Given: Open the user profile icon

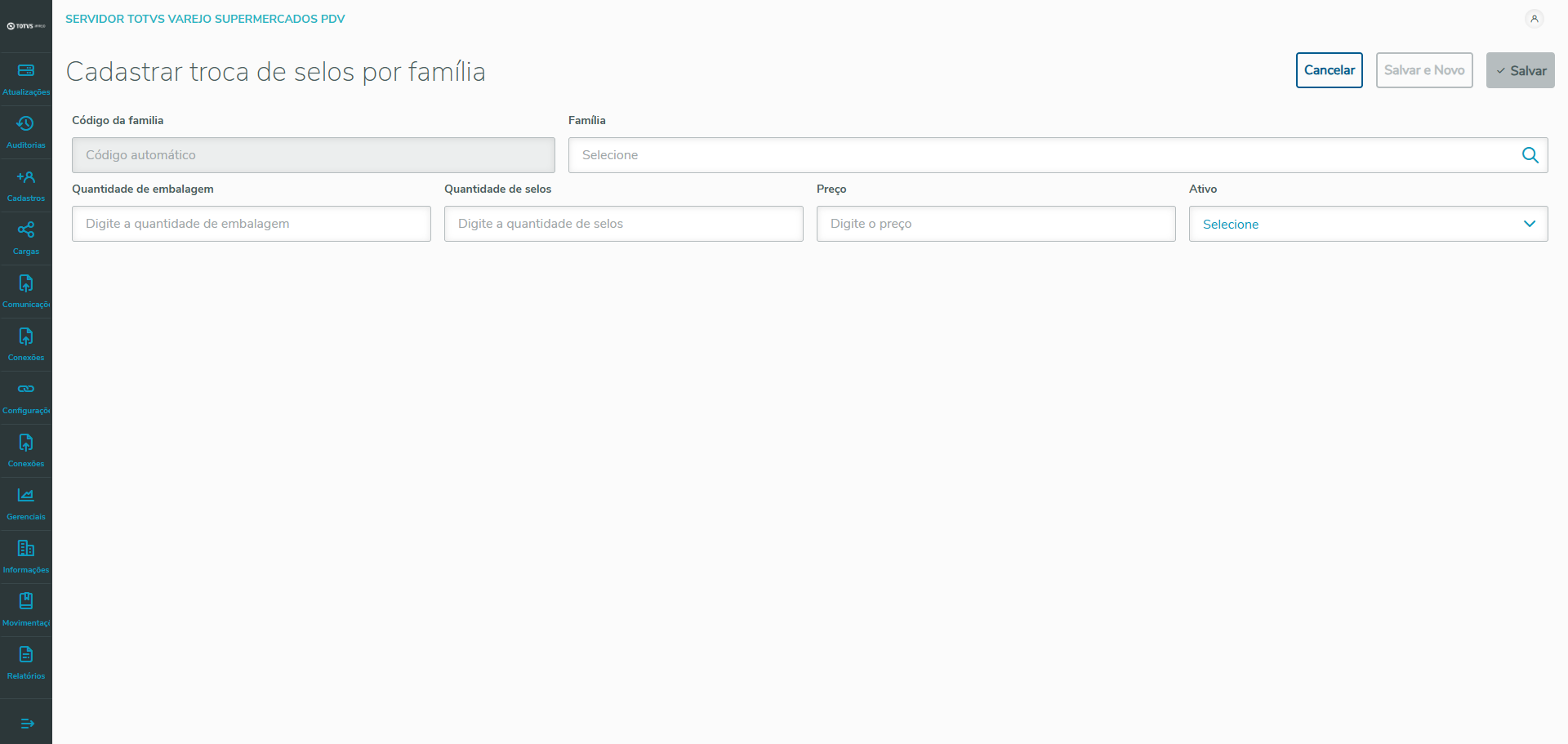Looking at the screenshot, I should click(x=1535, y=19).
